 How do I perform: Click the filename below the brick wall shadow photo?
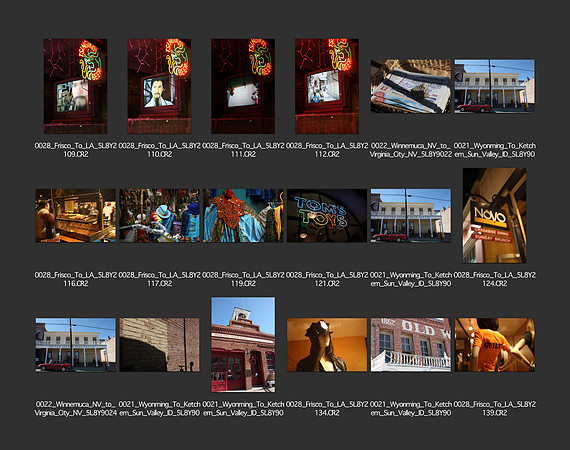[x=159, y=409]
